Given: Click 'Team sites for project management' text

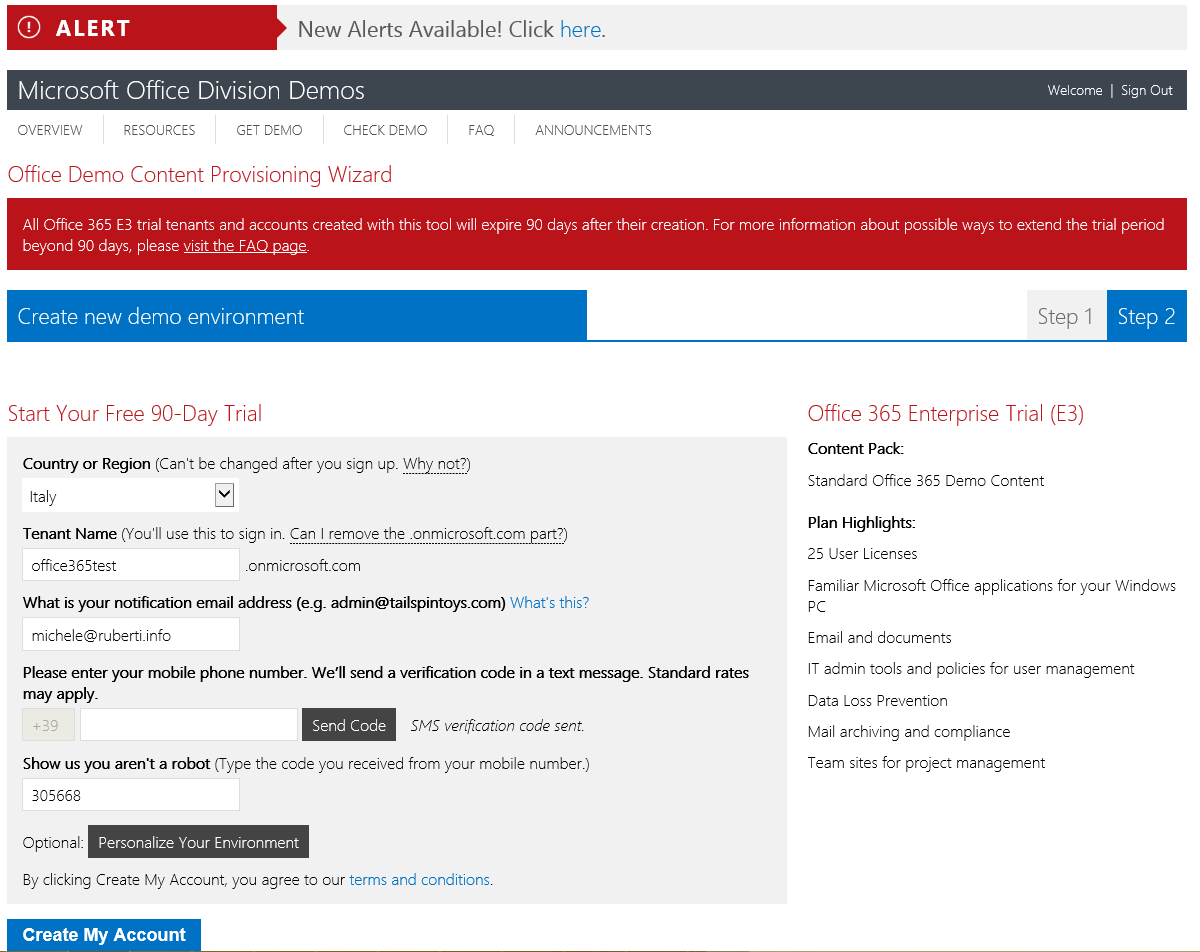Looking at the screenshot, I should [926, 763].
